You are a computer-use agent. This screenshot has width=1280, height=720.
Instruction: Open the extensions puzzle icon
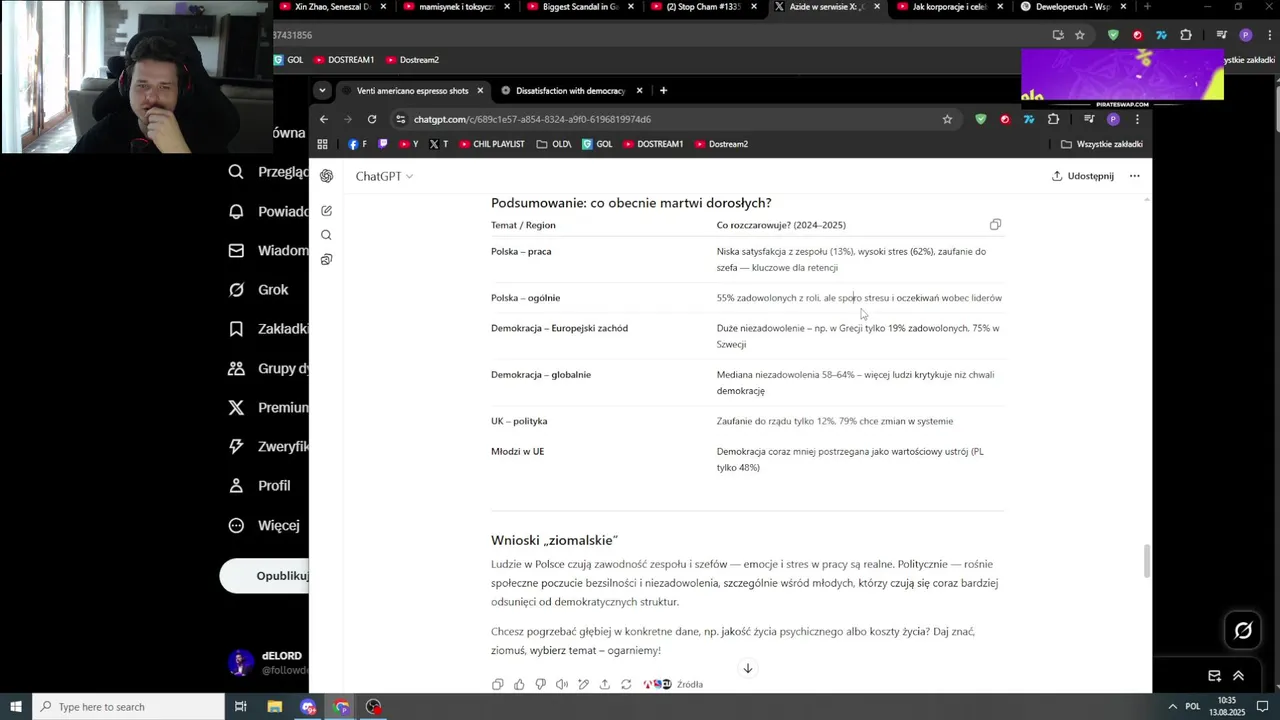pos(1053,119)
